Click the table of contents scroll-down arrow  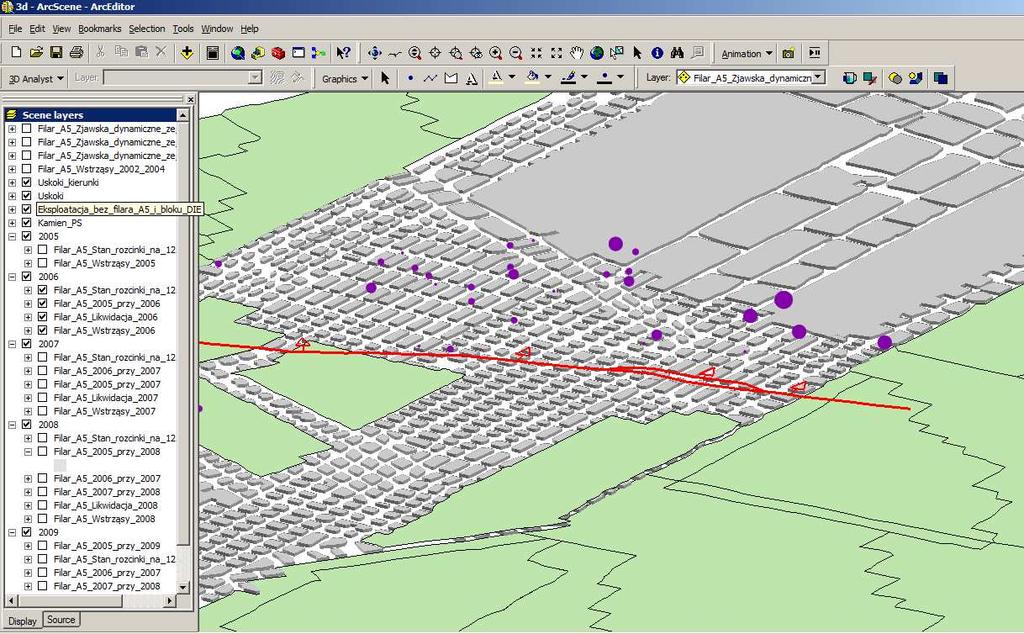(x=183, y=587)
